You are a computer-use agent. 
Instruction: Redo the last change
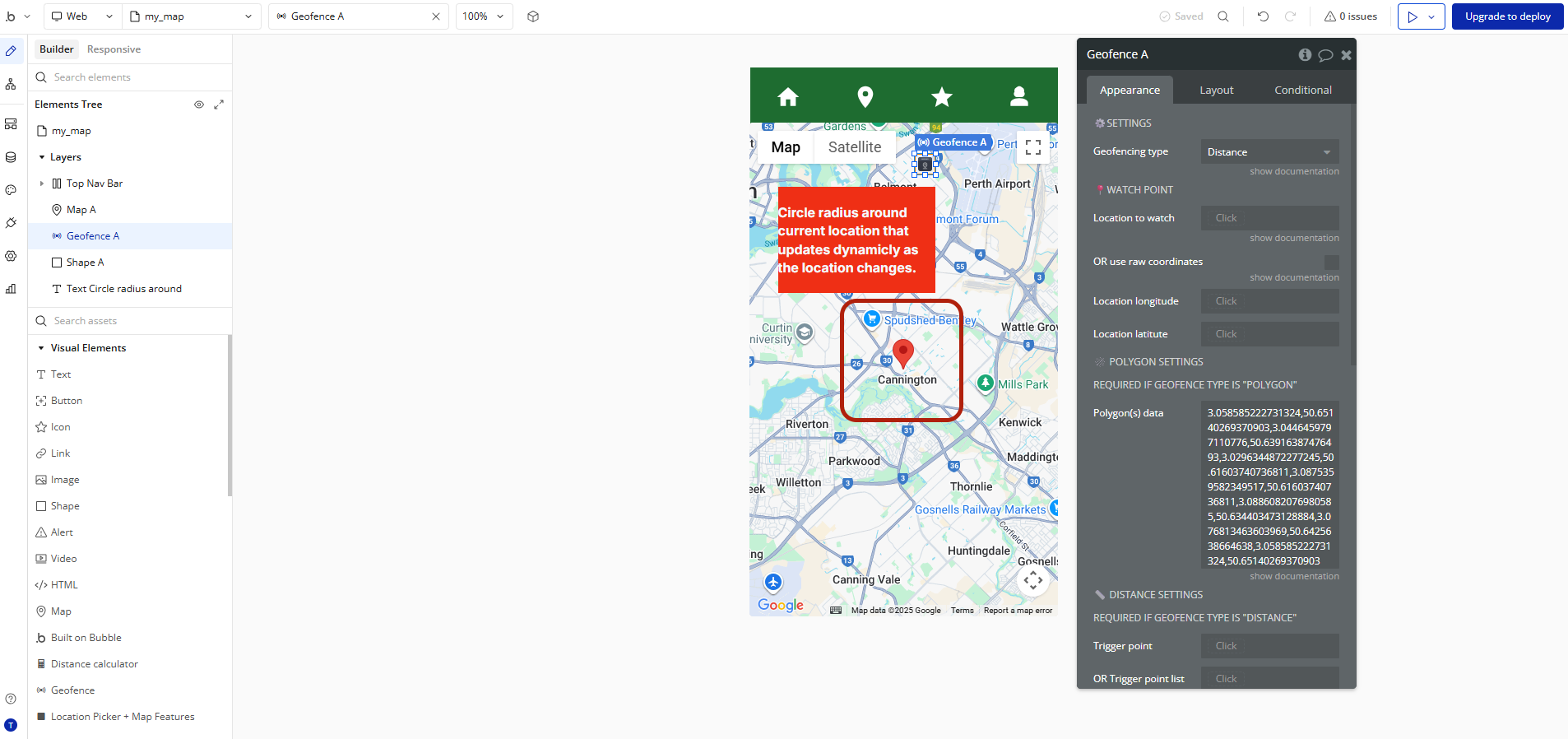[x=1291, y=16]
